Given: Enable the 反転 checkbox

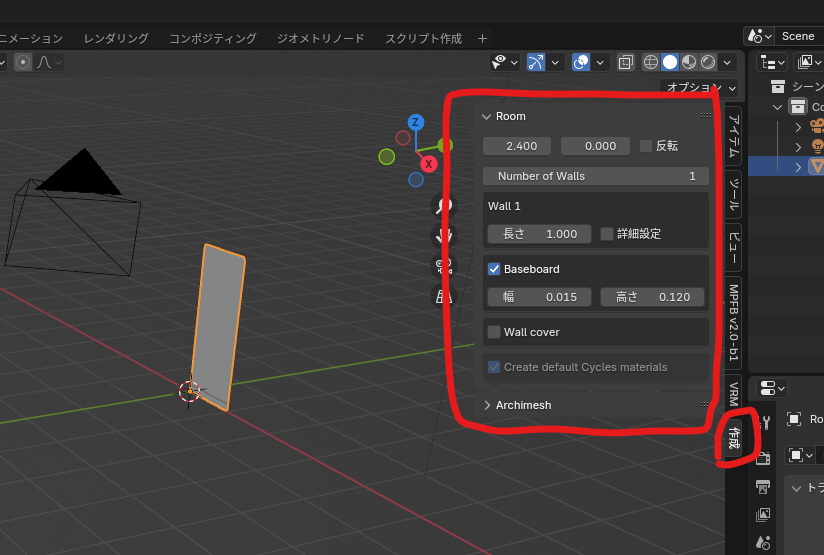Looking at the screenshot, I should pos(646,146).
